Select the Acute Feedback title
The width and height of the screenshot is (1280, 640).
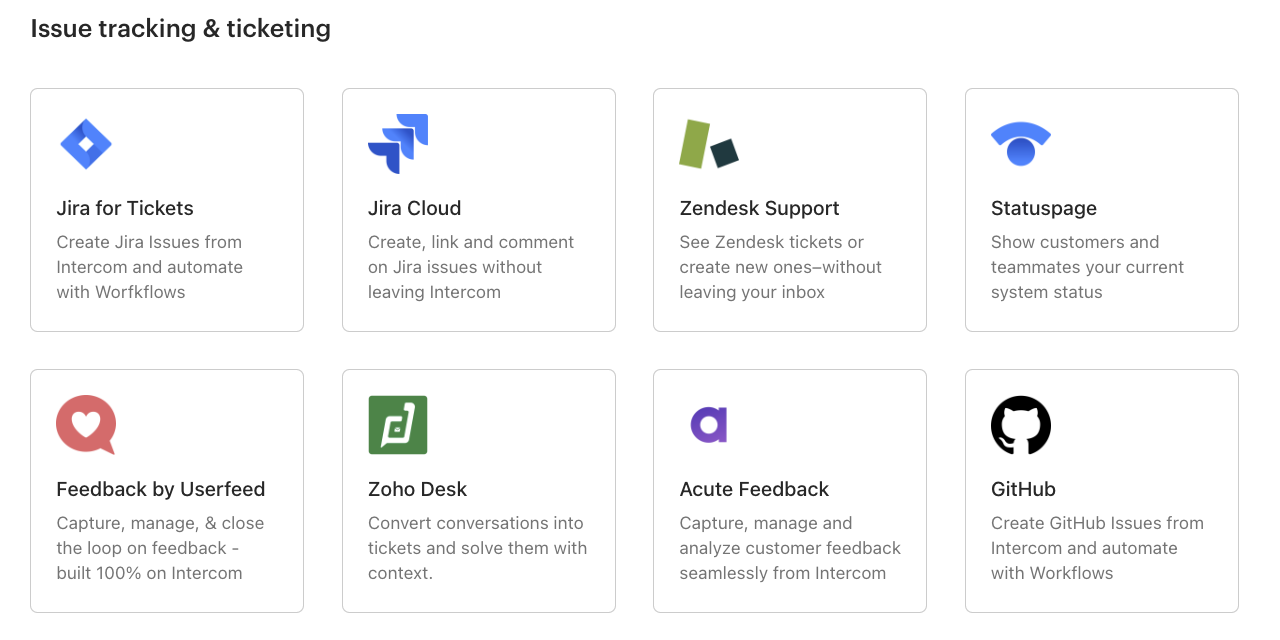[754, 489]
